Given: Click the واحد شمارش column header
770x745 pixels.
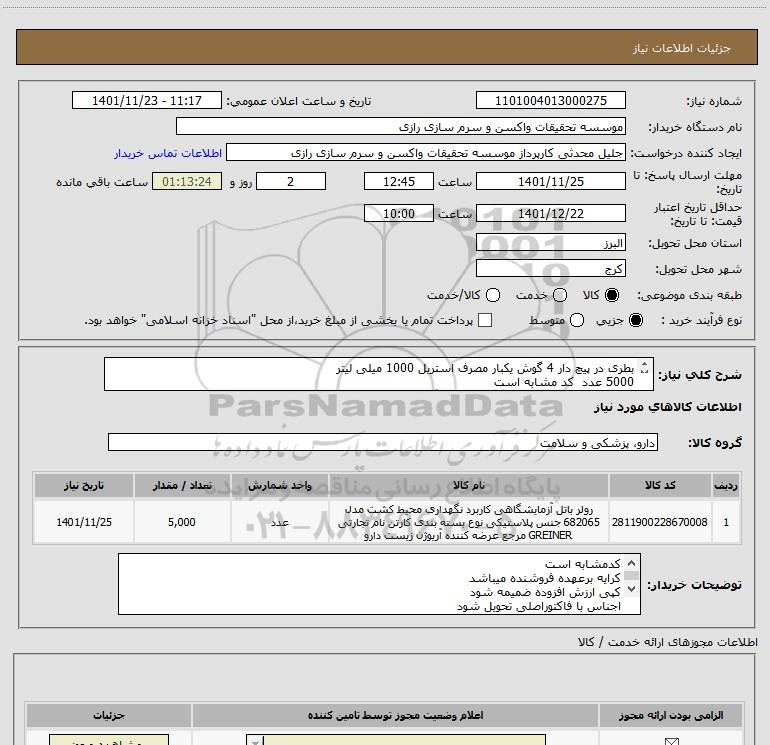Looking at the screenshot, I should click(x=279, y=485).
